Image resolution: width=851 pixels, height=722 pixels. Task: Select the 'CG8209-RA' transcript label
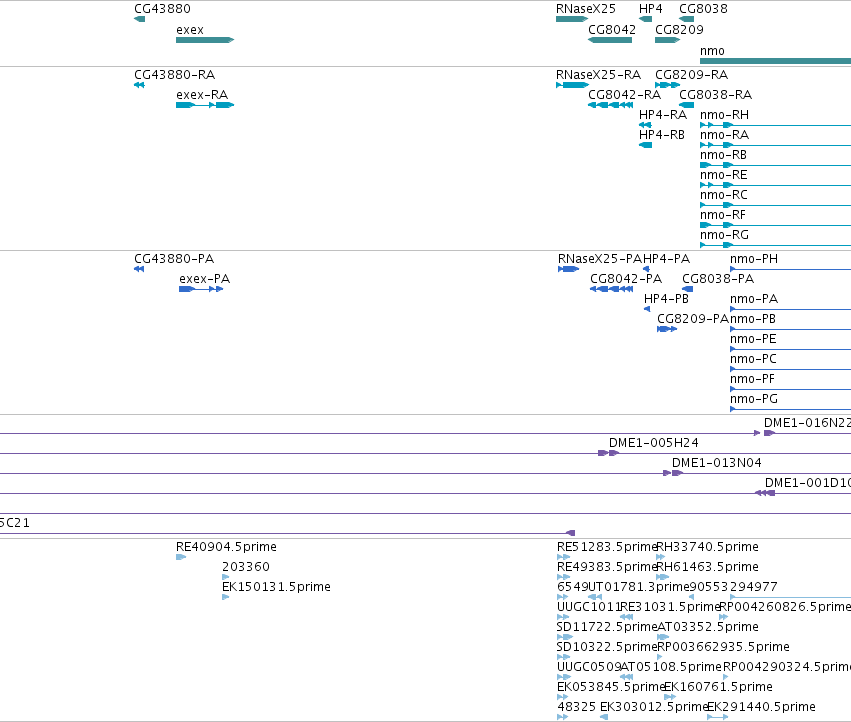pyautogui.click(x=691, y=74)
